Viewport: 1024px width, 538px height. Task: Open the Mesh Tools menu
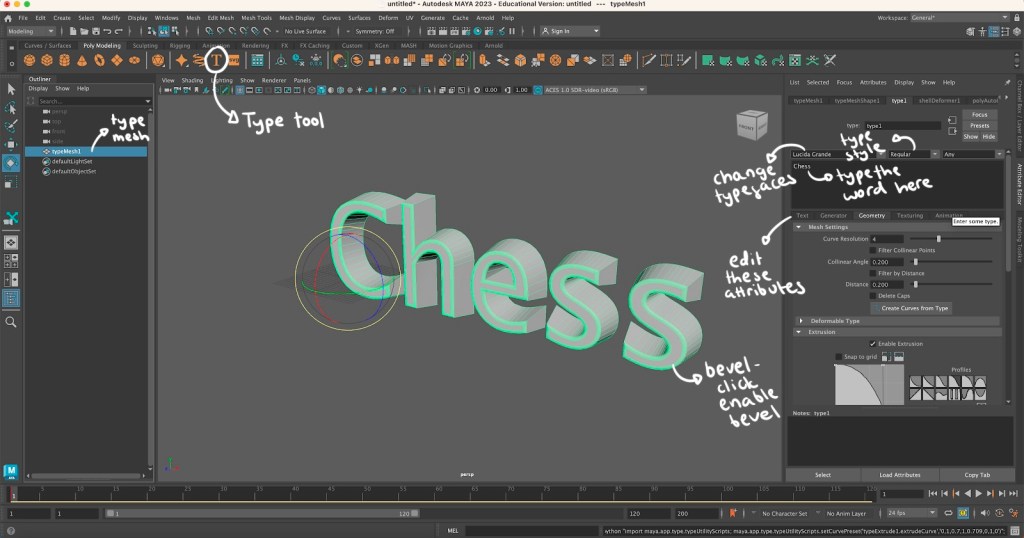tap(254, 18)
